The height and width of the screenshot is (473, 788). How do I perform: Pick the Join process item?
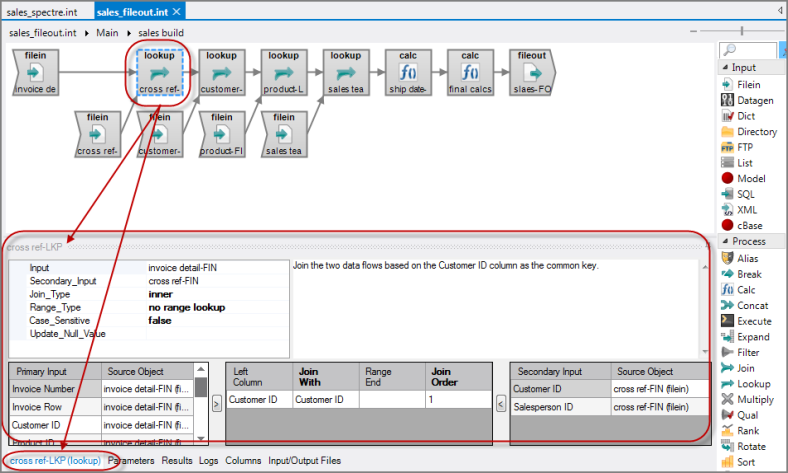click(x=738, y=368)
